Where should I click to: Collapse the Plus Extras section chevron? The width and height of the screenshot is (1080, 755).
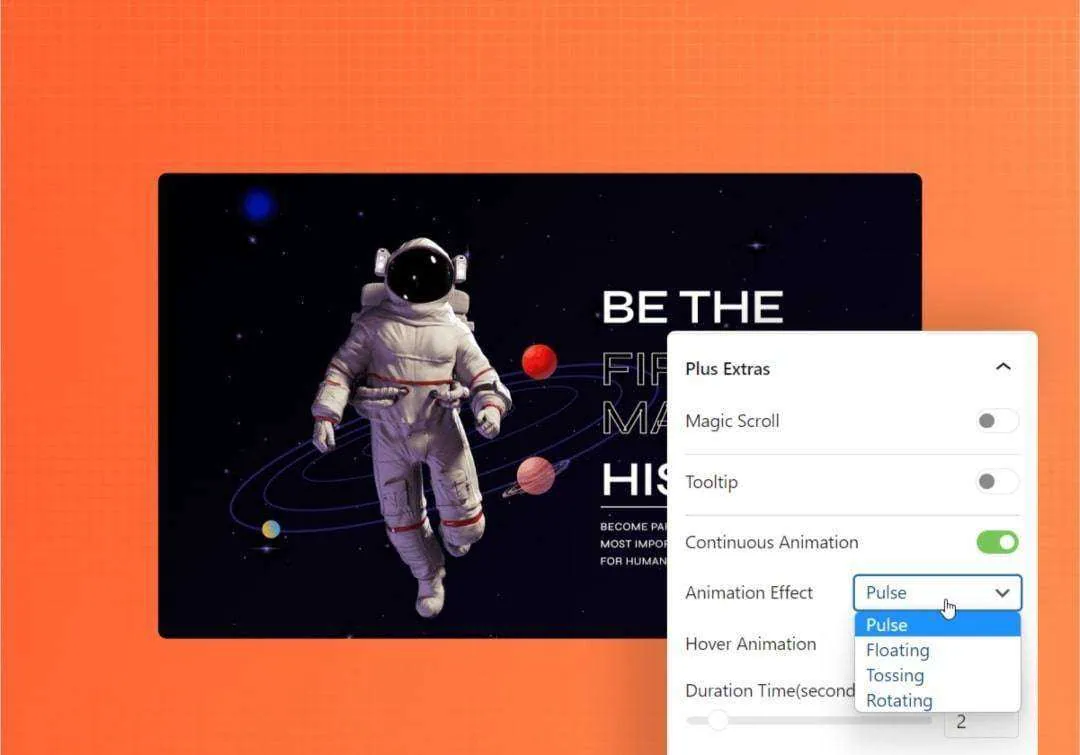pyautogui.click(x=1003, y=367)
